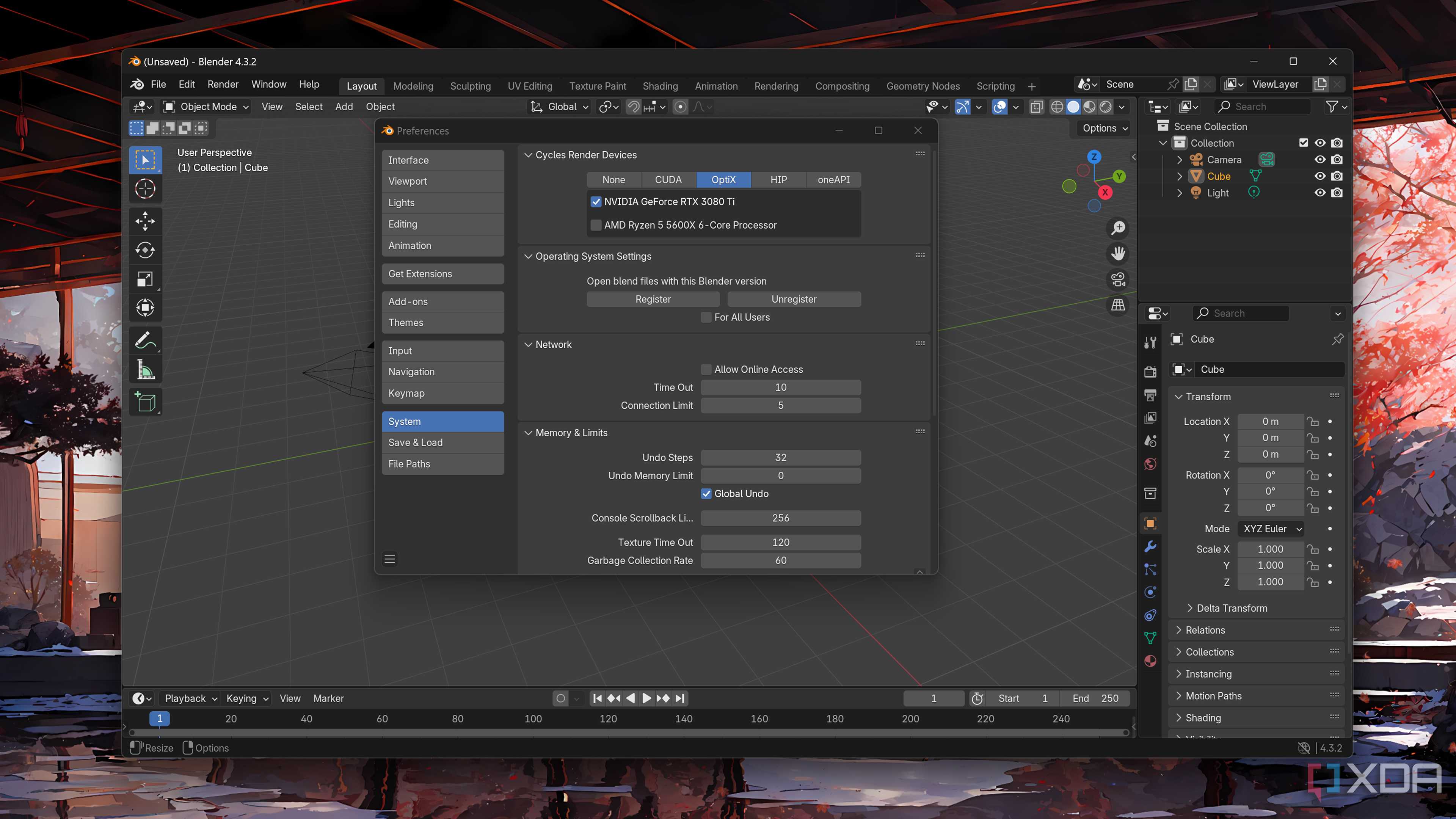Select the Add Cube tool
The width and height of the screenshot is (1456, 819).
point(145,402)
